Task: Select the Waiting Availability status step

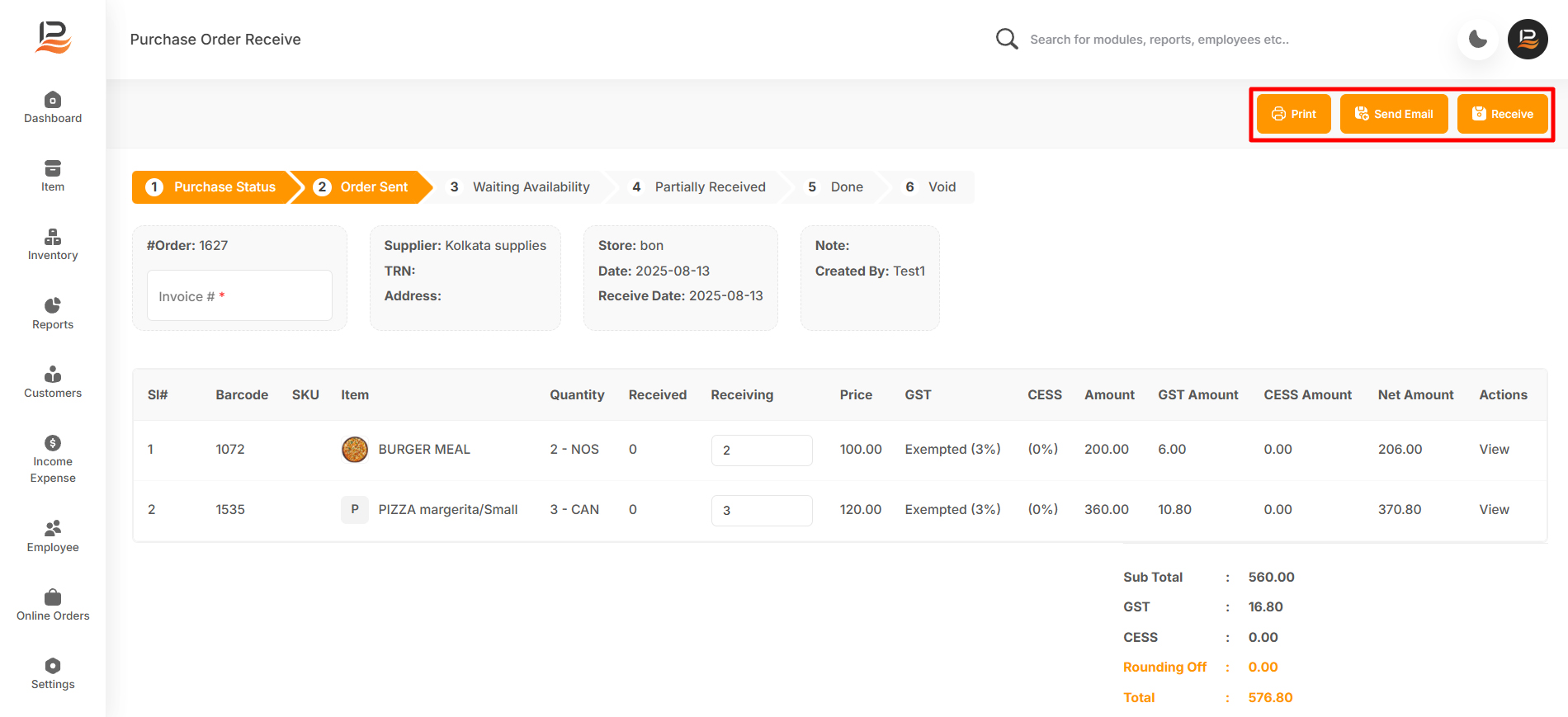Action: pyautogui.click(x=520, y=187)
